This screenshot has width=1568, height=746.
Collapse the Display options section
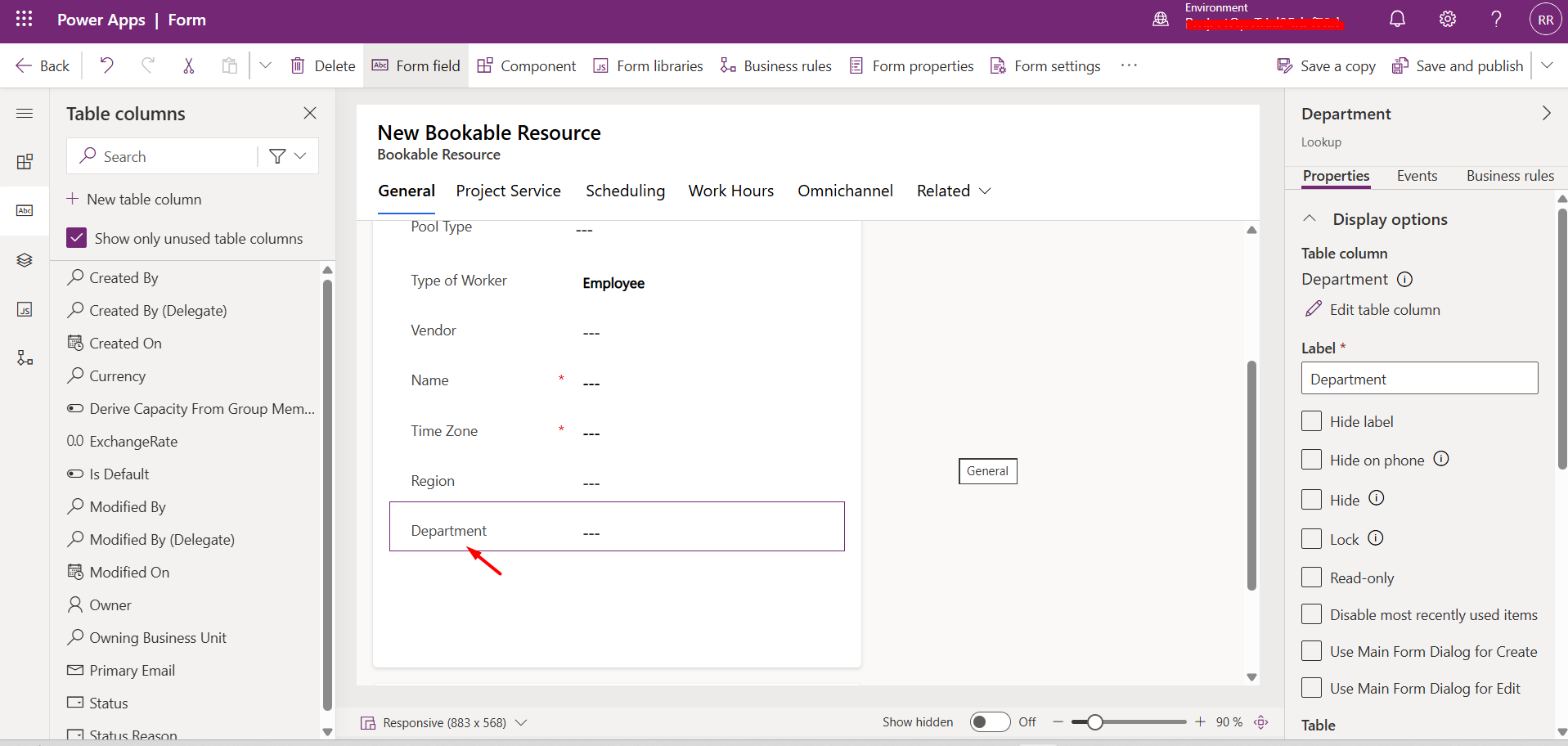(x=1310, y=219)
